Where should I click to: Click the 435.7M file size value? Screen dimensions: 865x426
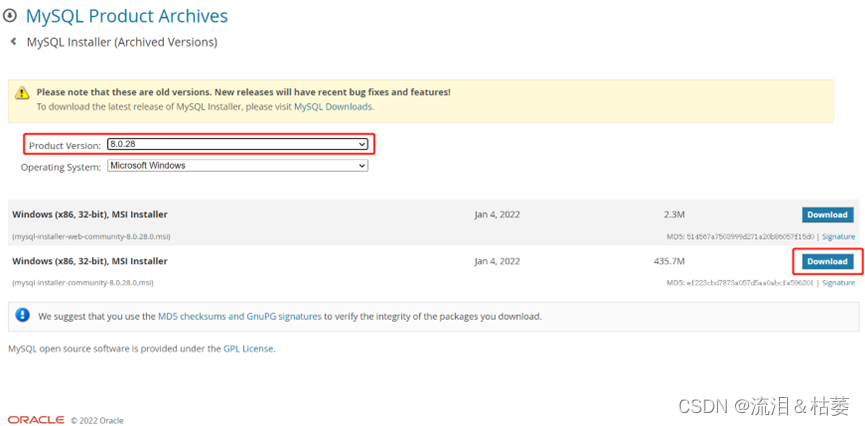pos(669,261)
